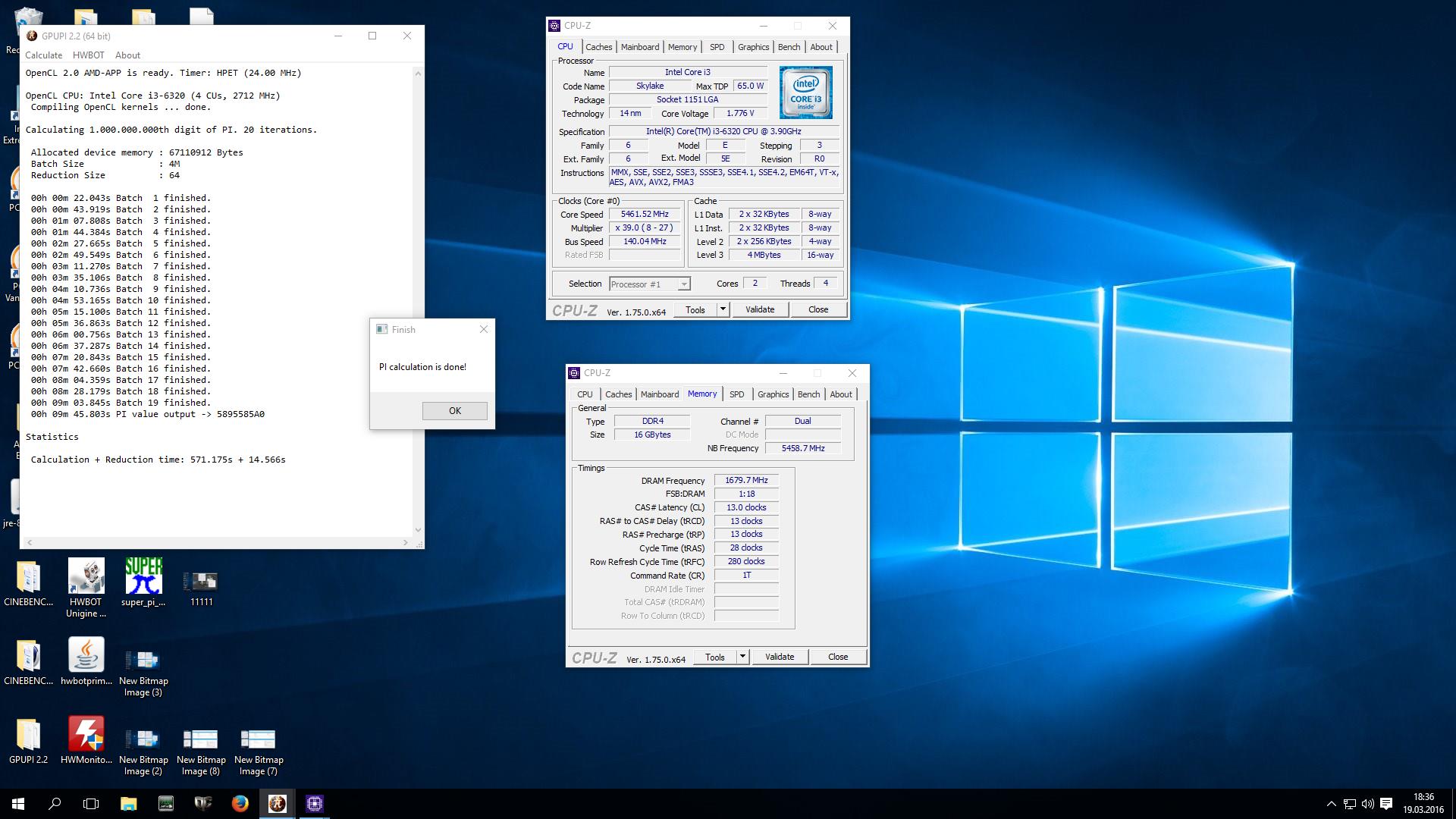Image resolution: width=1456 pixels, height=819 pixels.
Task: Click Validate in top CPU-Z window
Action: click(760, 309)
